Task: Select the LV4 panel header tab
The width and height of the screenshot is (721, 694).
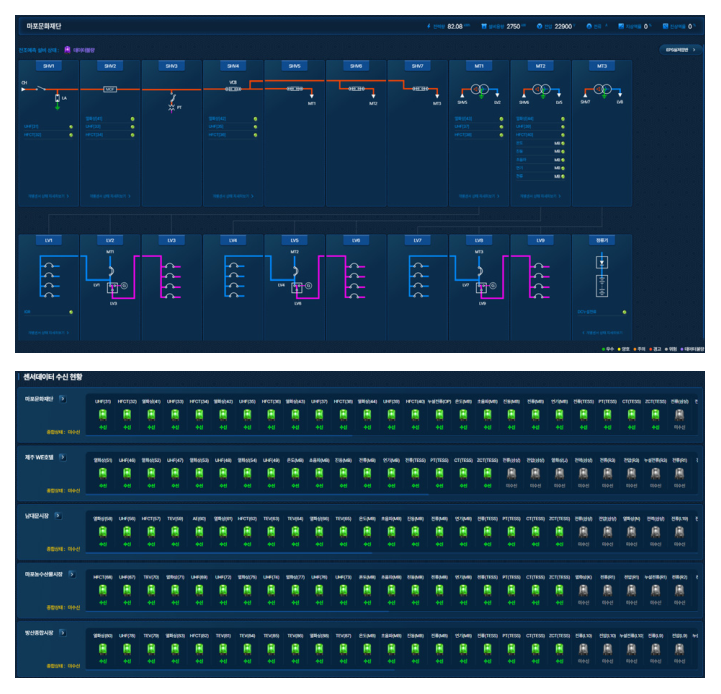Action: (233, 240)
